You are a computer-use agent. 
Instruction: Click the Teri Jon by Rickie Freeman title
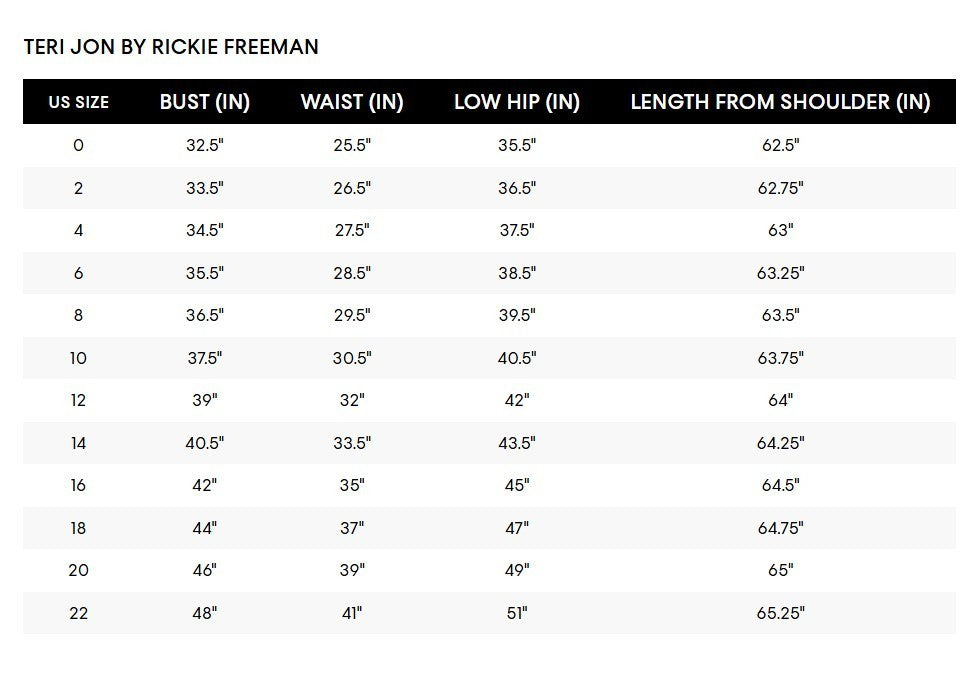(x=171, y=47)
